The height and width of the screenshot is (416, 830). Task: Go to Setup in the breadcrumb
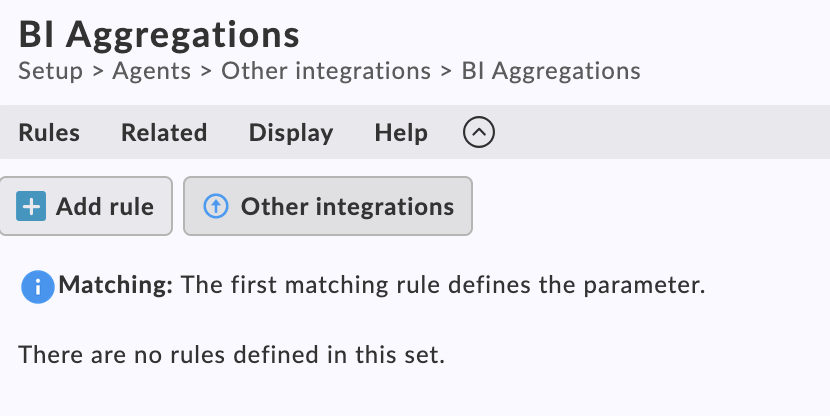[50, 71]
